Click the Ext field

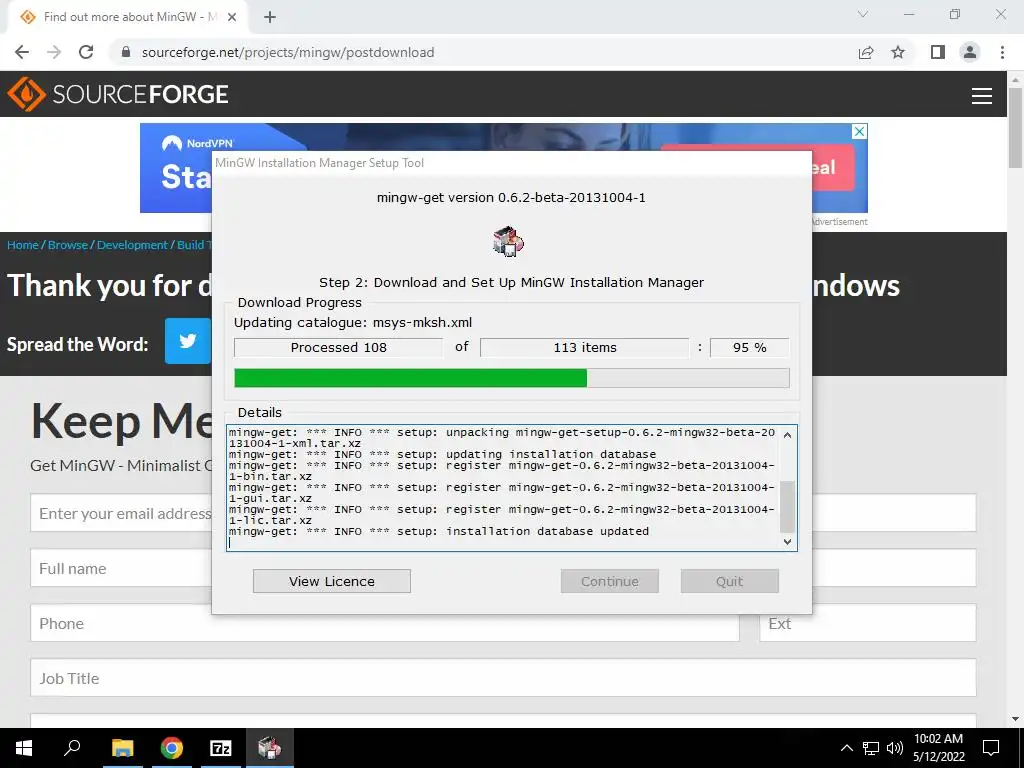pos(868,623)
